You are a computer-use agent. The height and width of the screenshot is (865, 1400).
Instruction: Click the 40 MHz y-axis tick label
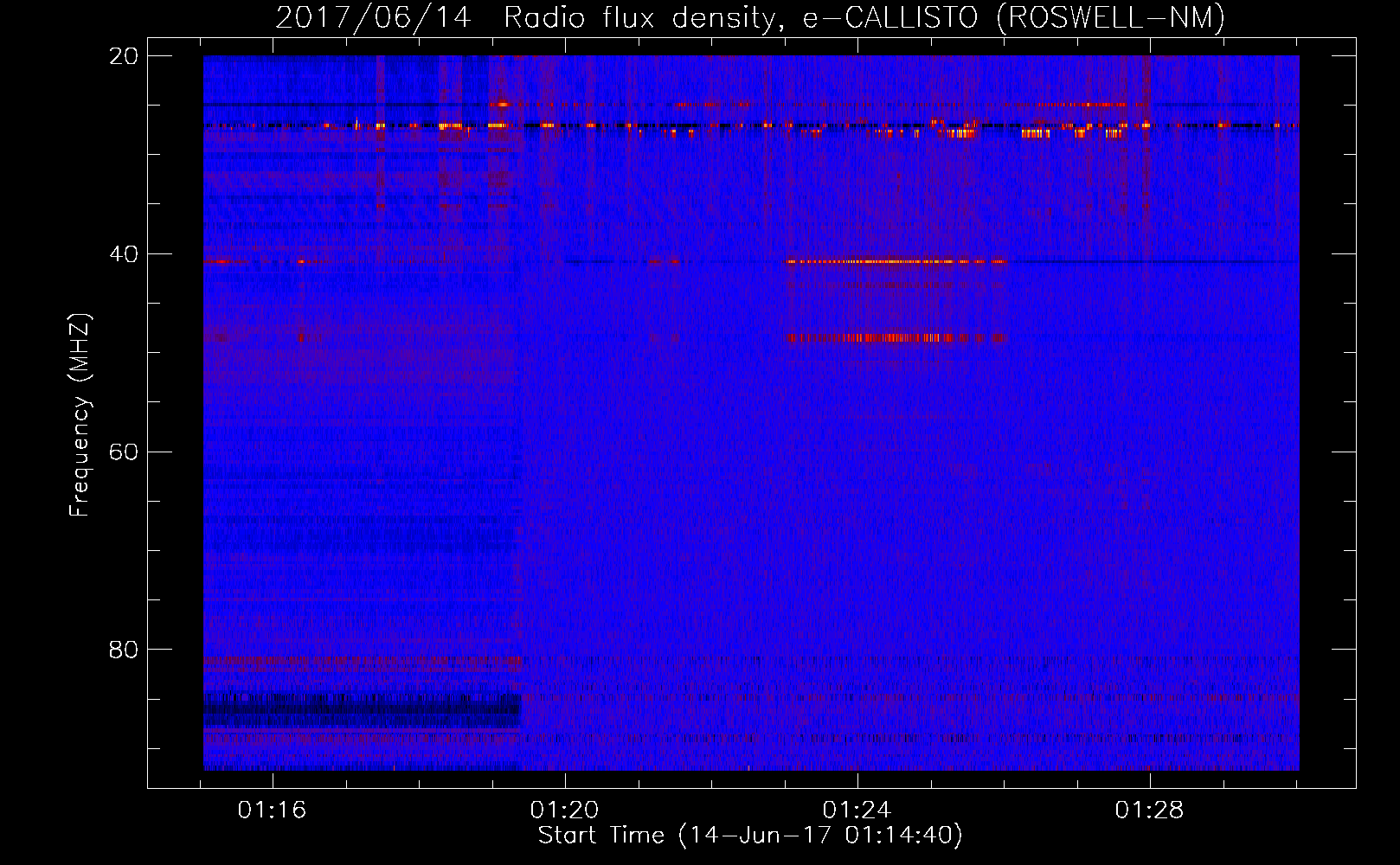[124, 254]
